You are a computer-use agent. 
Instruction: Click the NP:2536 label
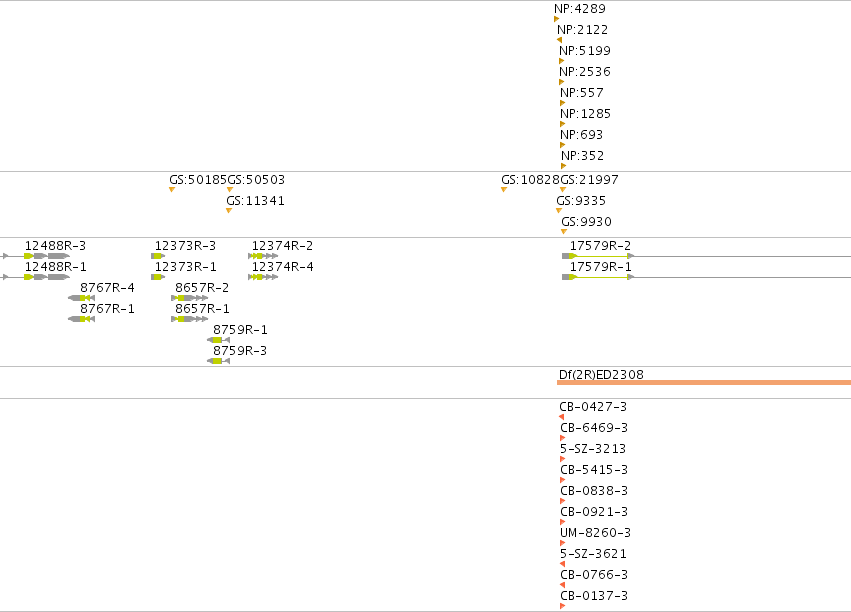(585, 72)
